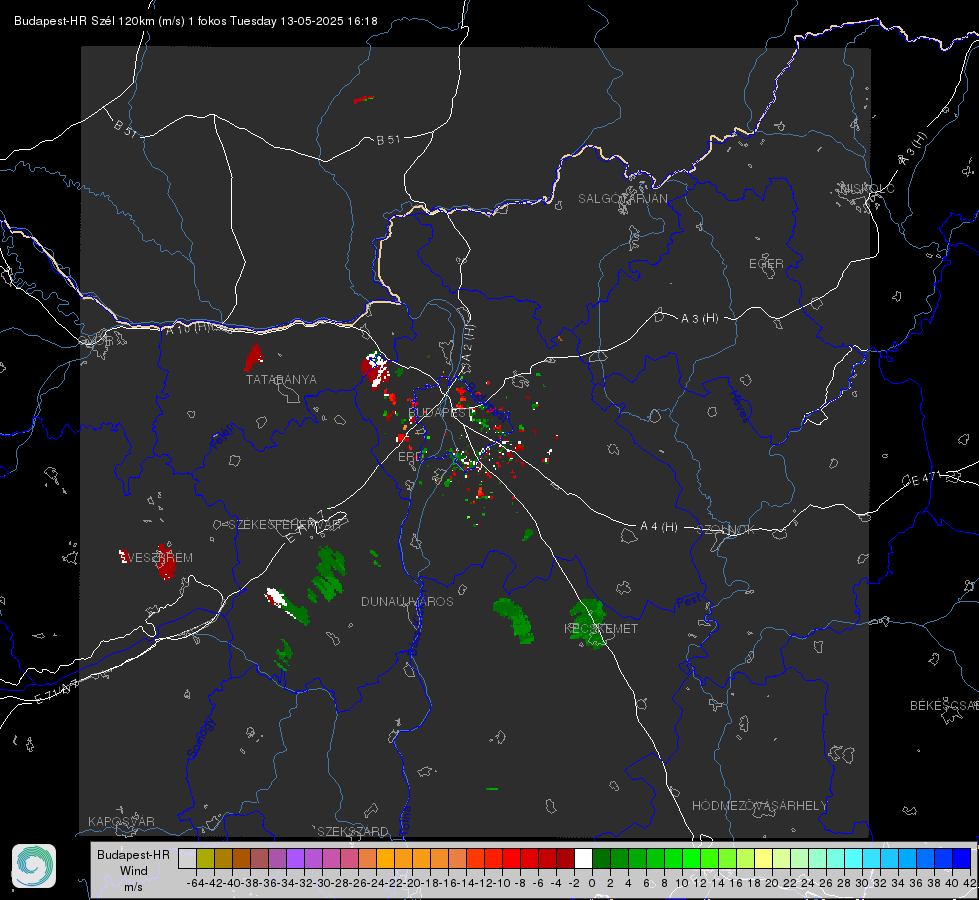Click the Heves county label

coord(740,406)
